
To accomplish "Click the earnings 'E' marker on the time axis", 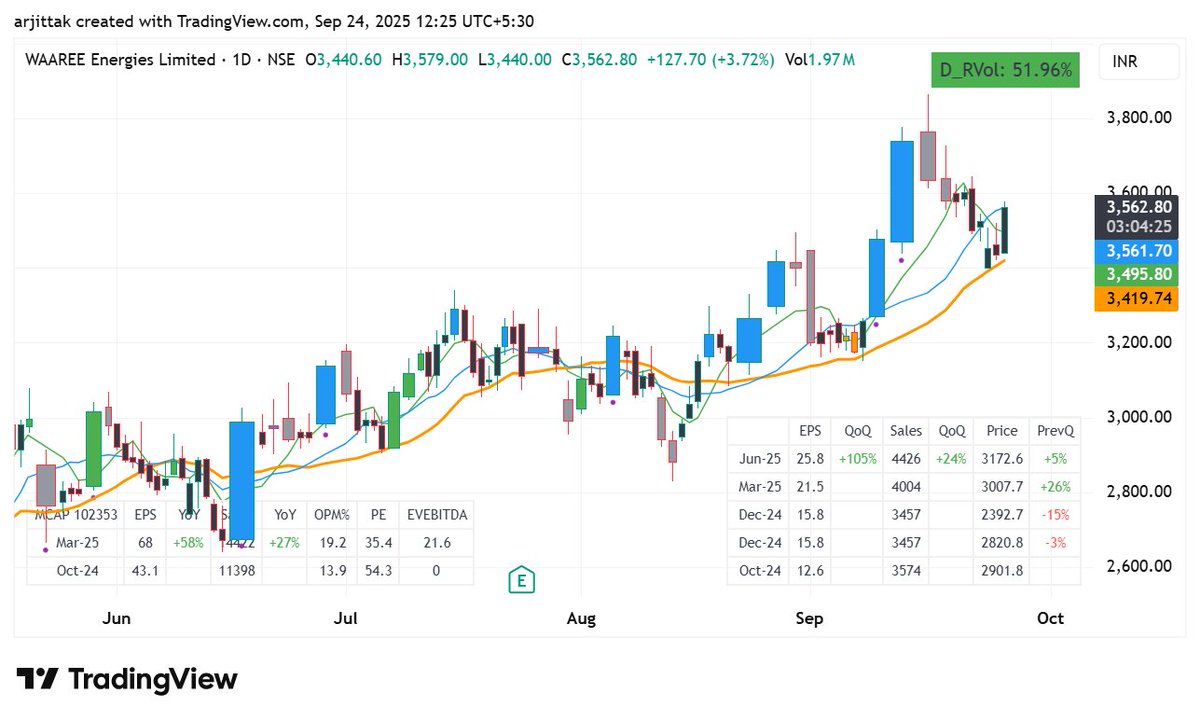I will click(520, 580).
